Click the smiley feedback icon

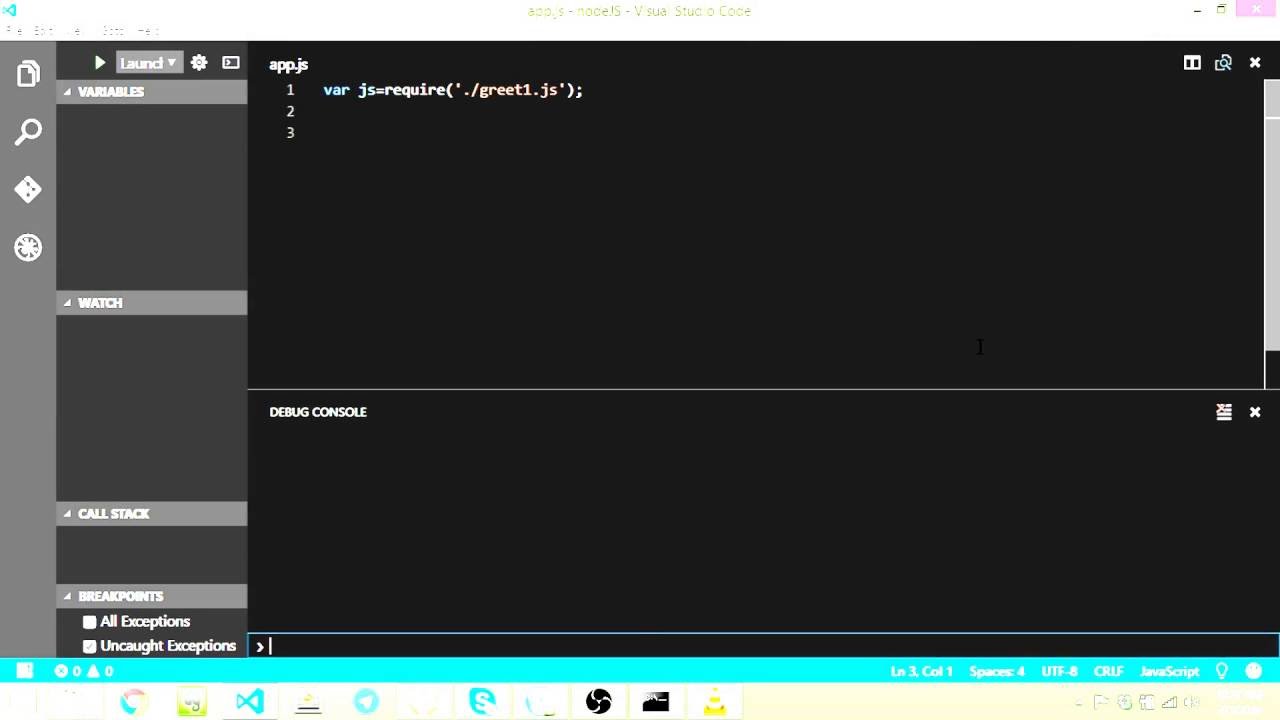tap(1254, 671)
